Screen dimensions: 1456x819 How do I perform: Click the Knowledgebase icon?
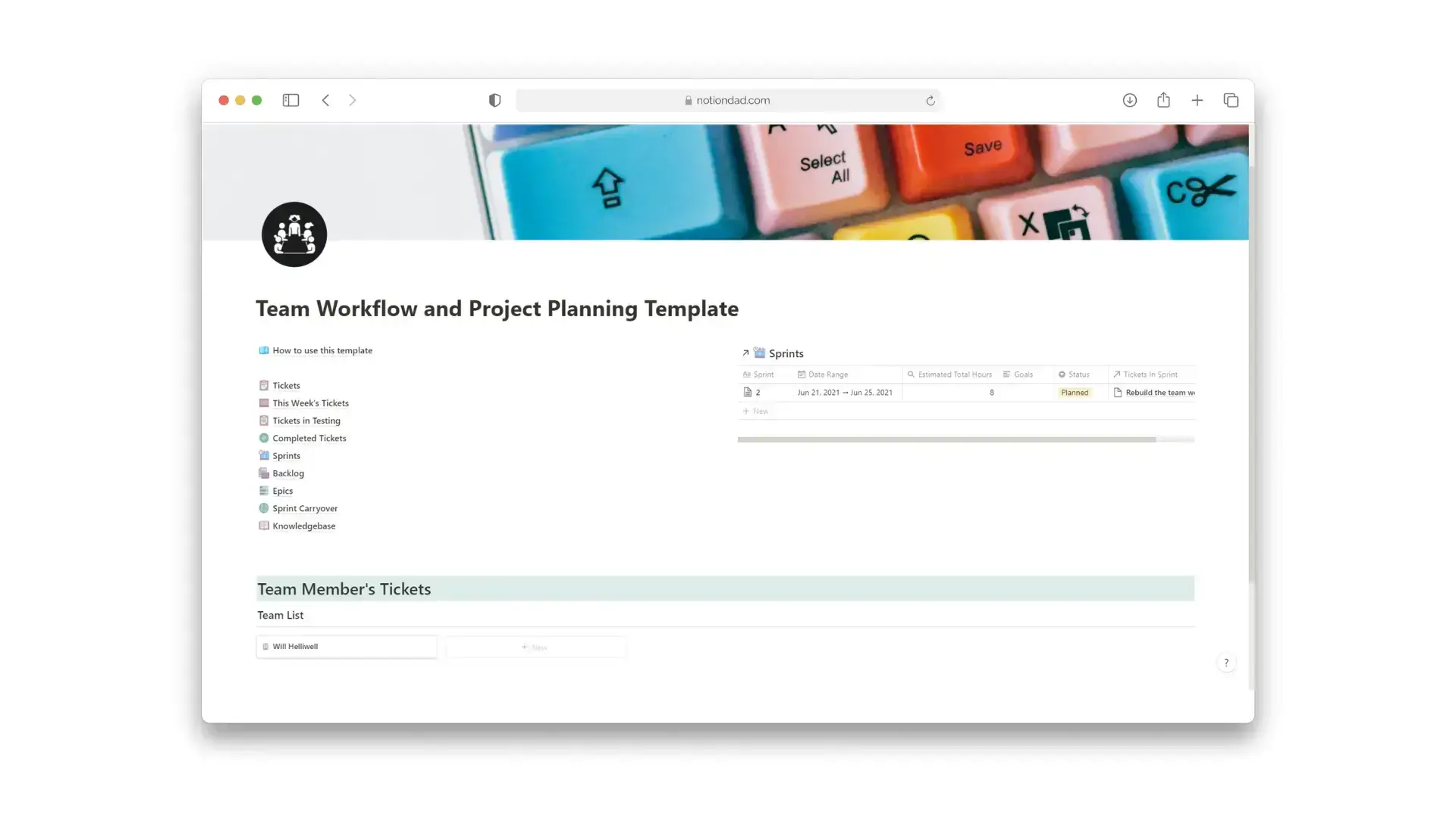tap(264, 525)
